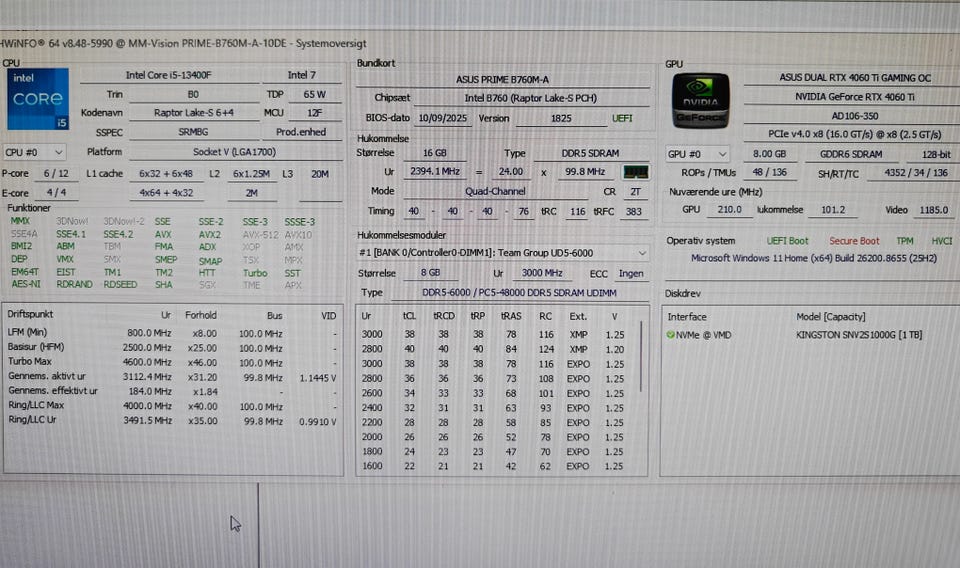Click the NVIDIA GeForce logo
960x568 pixels.
click(700, 101)
